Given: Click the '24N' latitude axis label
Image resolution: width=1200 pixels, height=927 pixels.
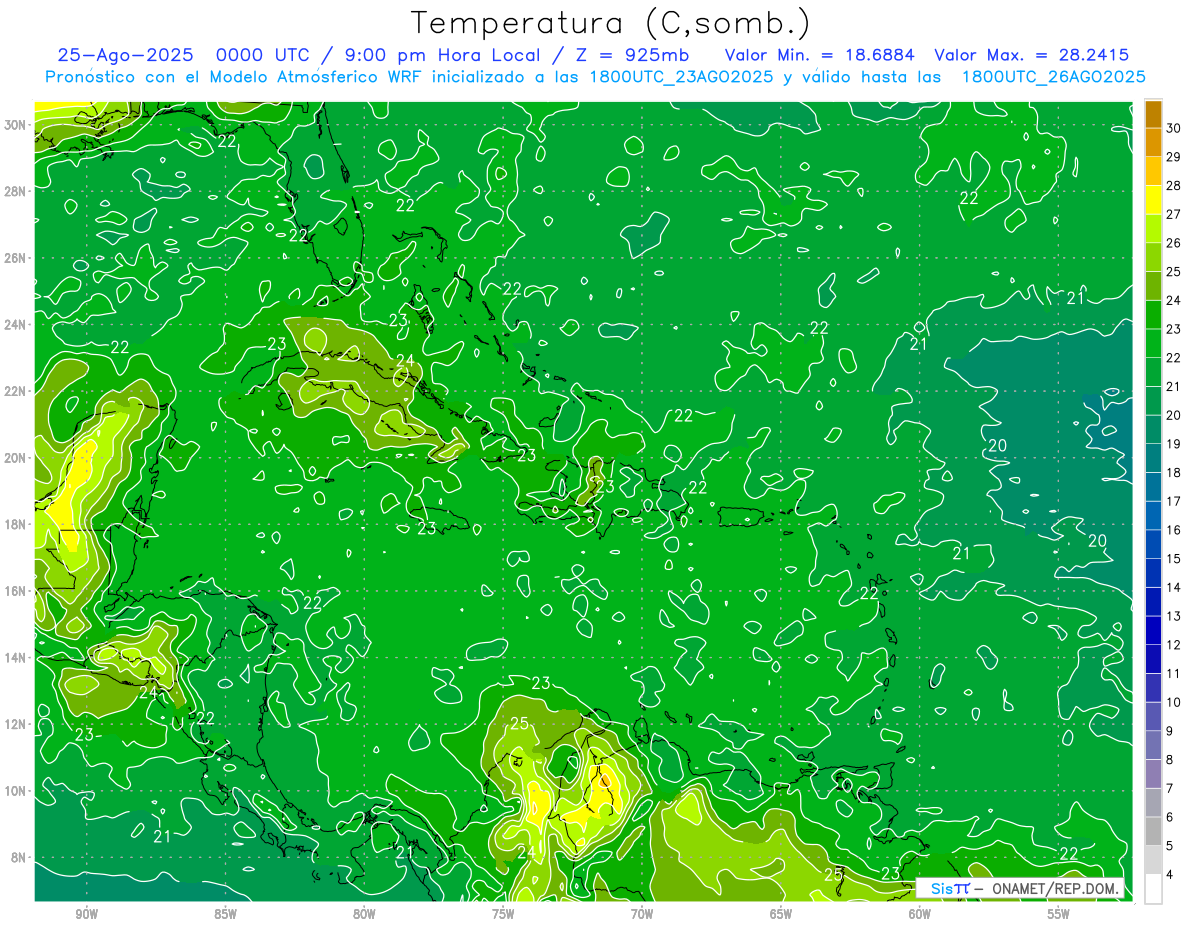Looking at the screenshot, I should [15, 325].
